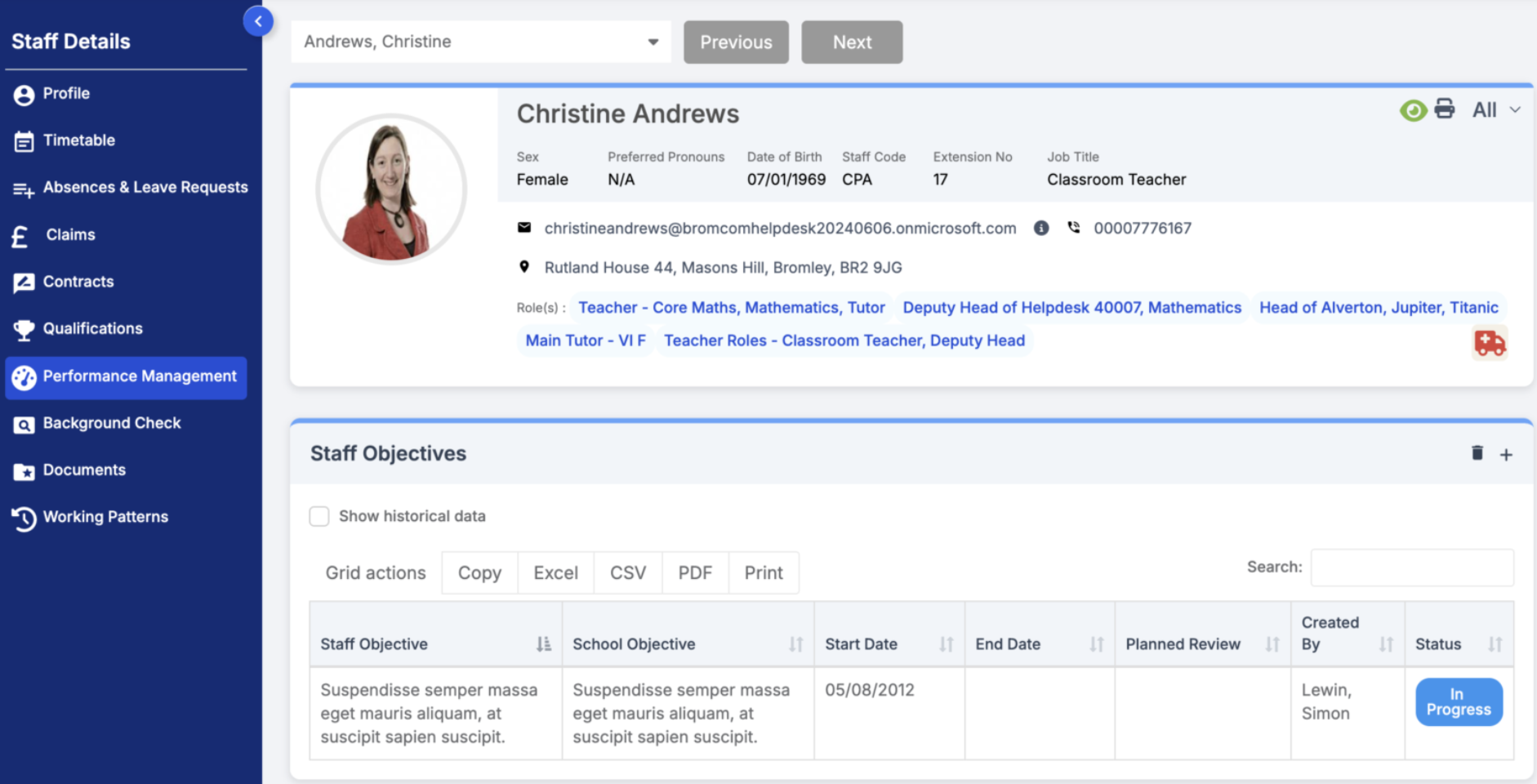Add new staff objective with plus icon
This screenshot has width=1537, height=784.
pos(1506,455)
